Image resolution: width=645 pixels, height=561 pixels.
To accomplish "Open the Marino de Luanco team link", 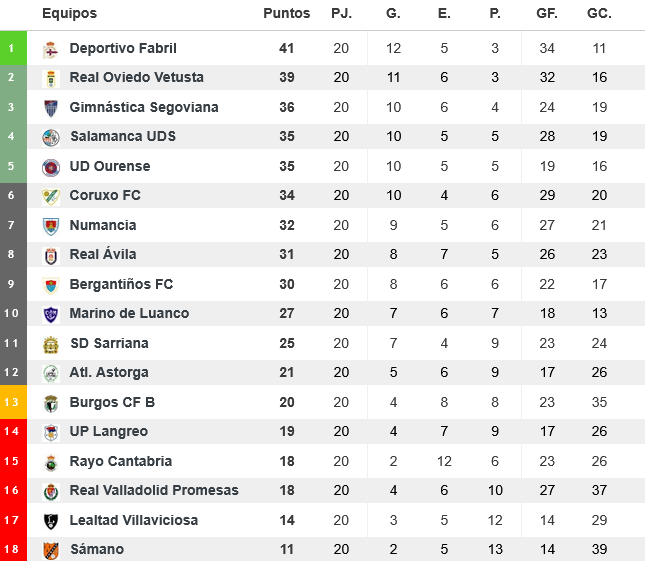I will (x=129, y=314).
